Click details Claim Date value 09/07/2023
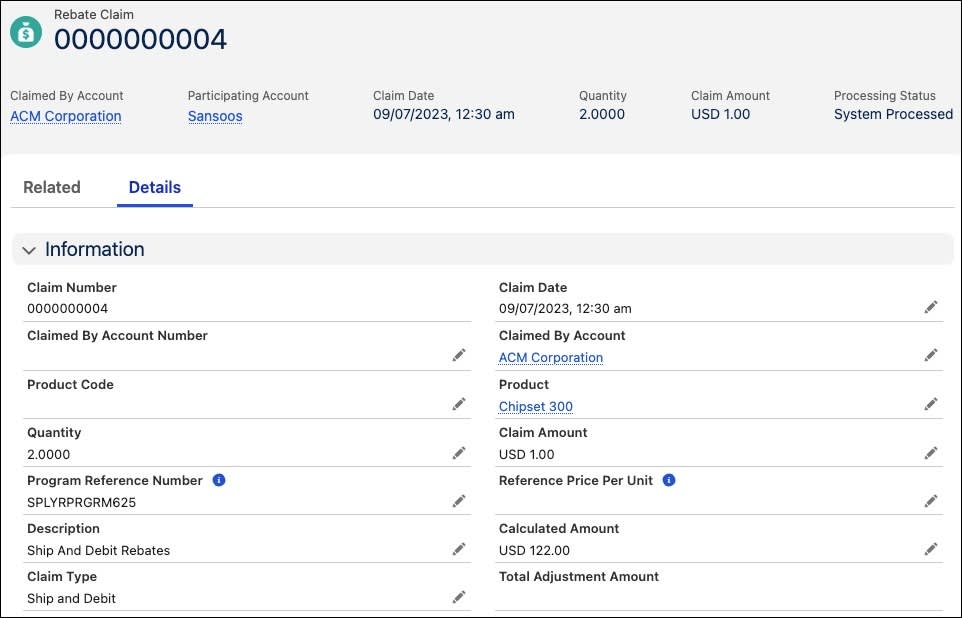Viewport: 962px width, 618px height. 565,309
